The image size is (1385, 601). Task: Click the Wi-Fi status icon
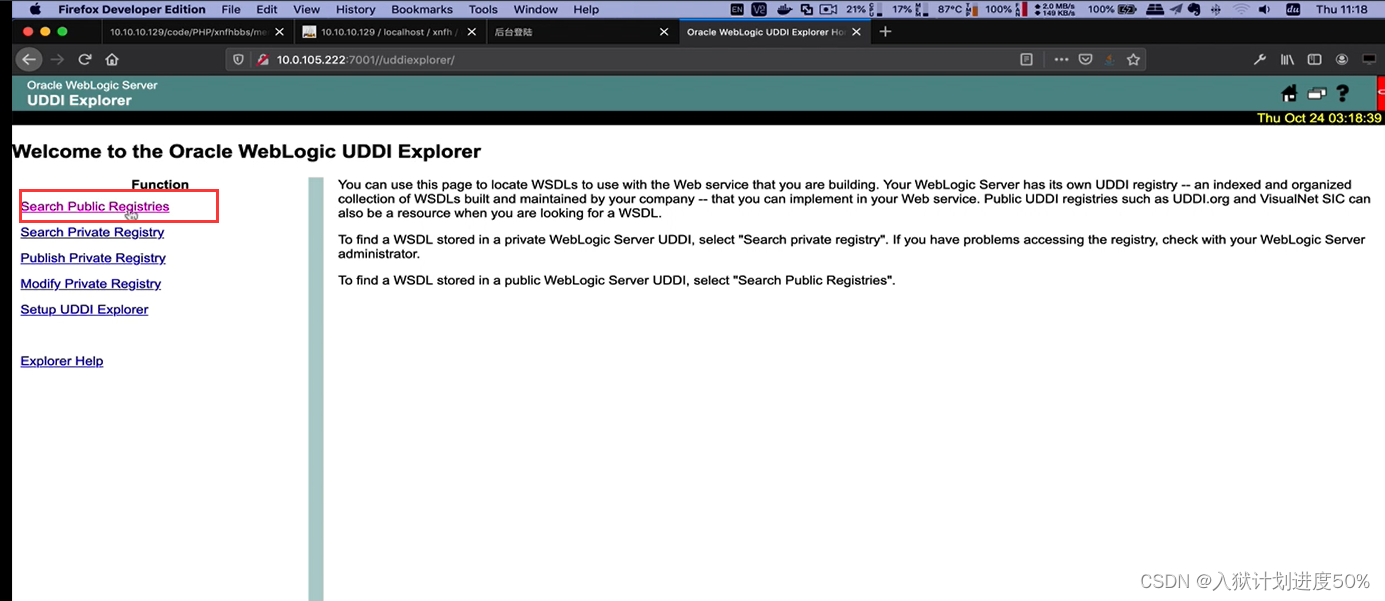coord(1241,9)
